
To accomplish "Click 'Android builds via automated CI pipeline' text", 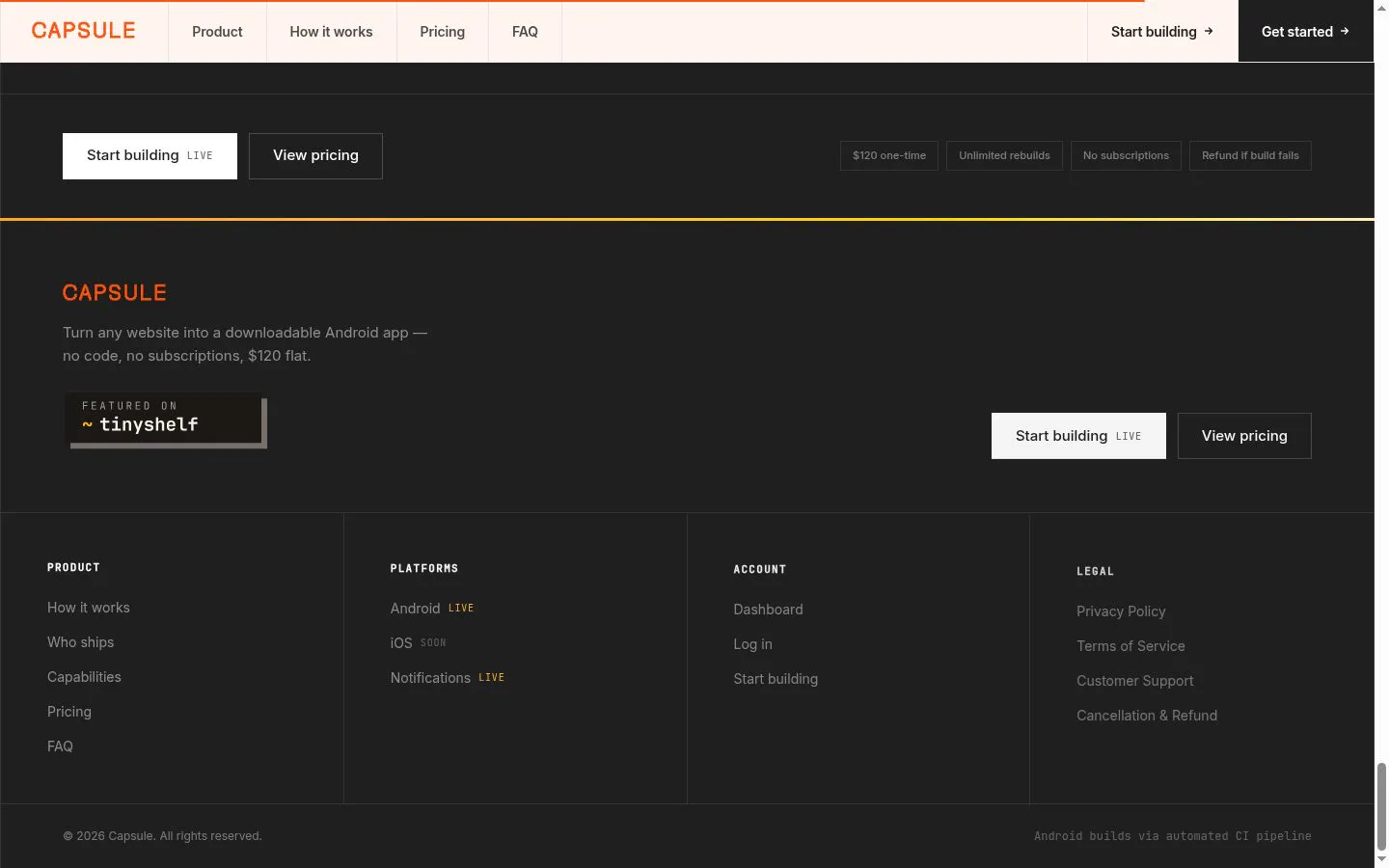I will pyautogui.click(x=1173, y=836).
